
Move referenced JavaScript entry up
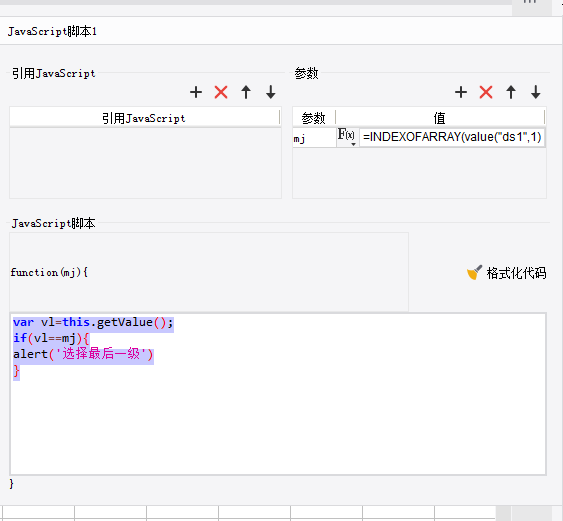coord(246,92)
